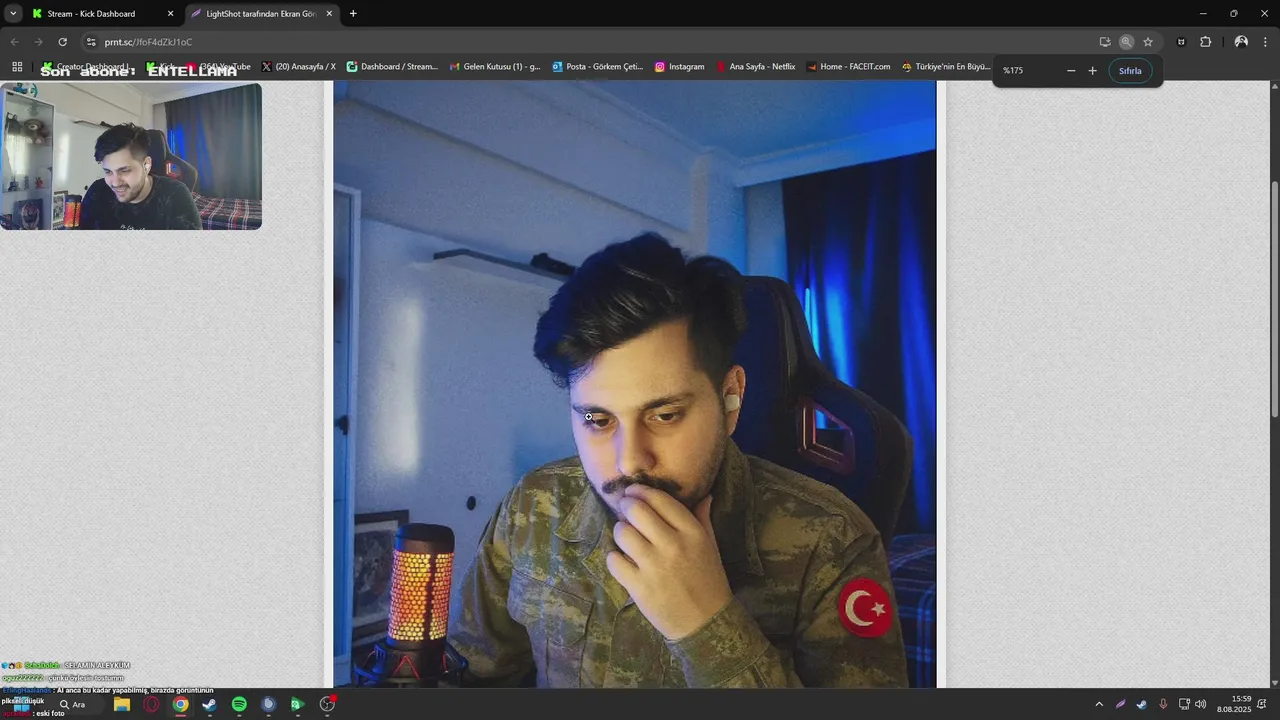The height and width of the screenshot is (720, 1280).
Task: Open a new browser tab
Action: [353, 14]
